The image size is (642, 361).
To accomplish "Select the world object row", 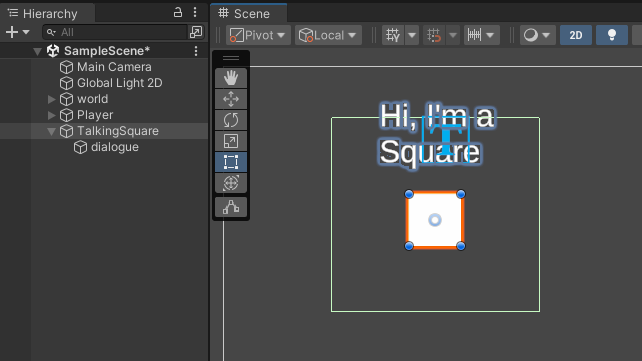I will pos(104,99).
